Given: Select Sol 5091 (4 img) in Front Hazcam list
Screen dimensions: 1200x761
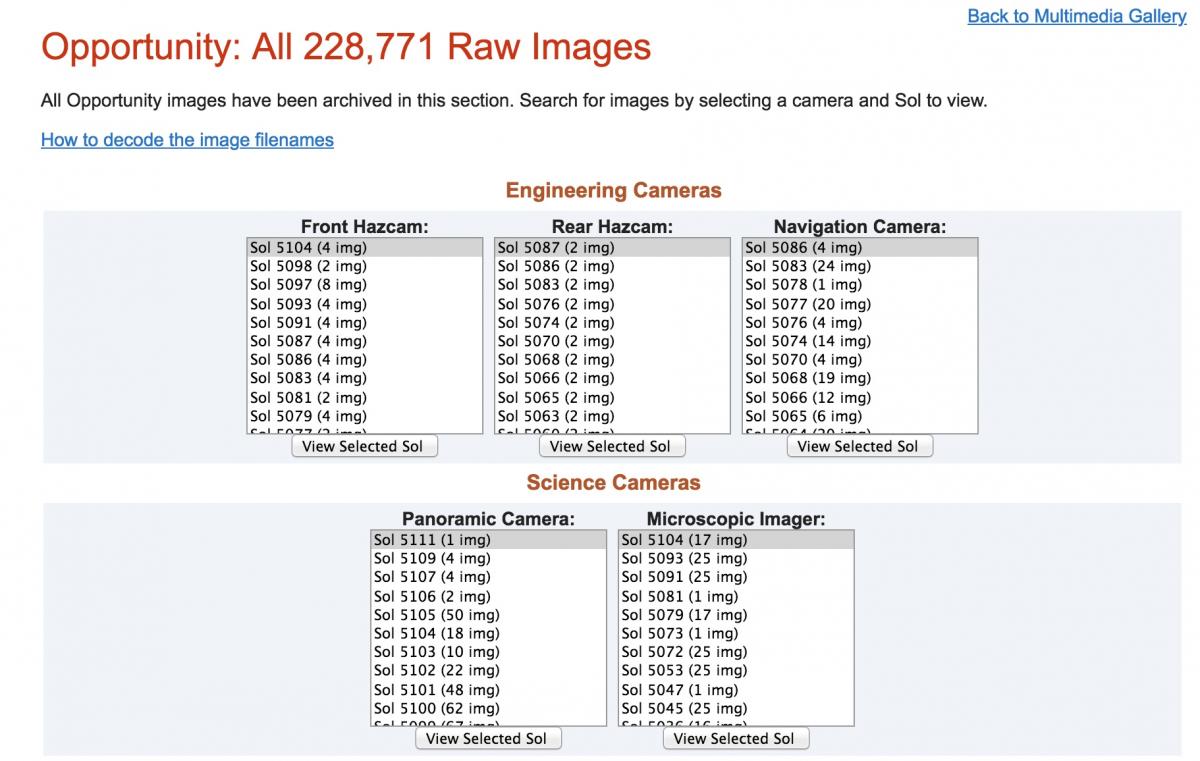Looking at the screenshot, I should pyautogui.click(x=364, y=323).
